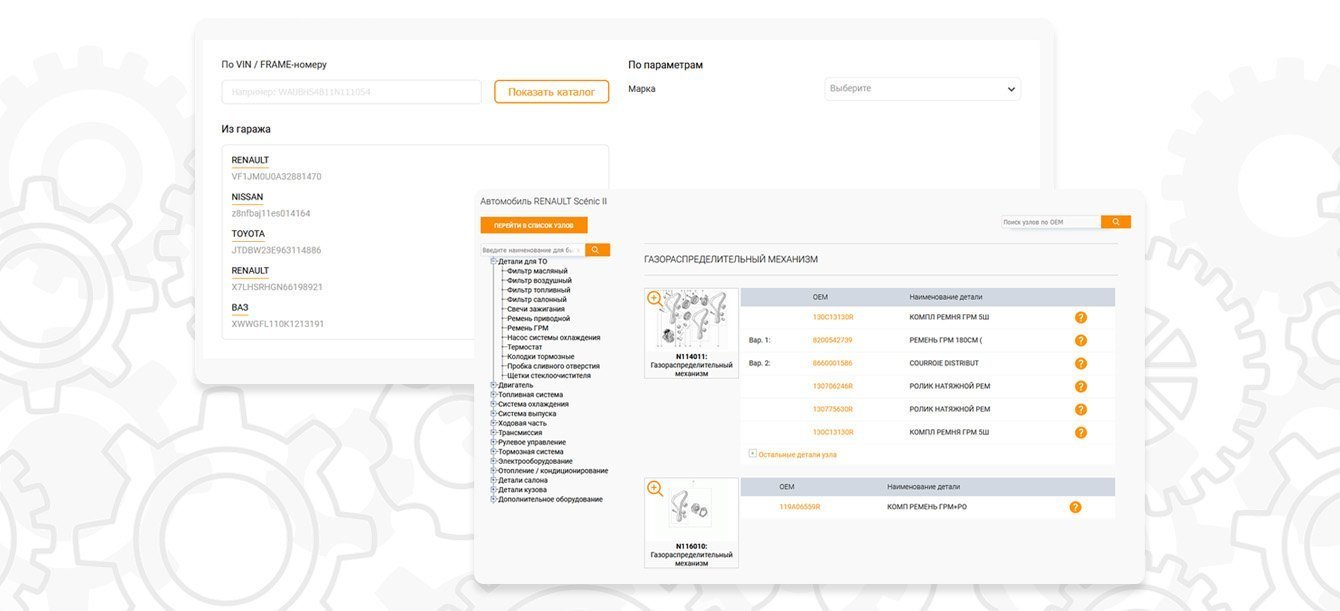This screenshot has width=1340, height=611.
Task: Select garage car RENAULT X7LHSRHGN66198921
Action: [277, 278]
